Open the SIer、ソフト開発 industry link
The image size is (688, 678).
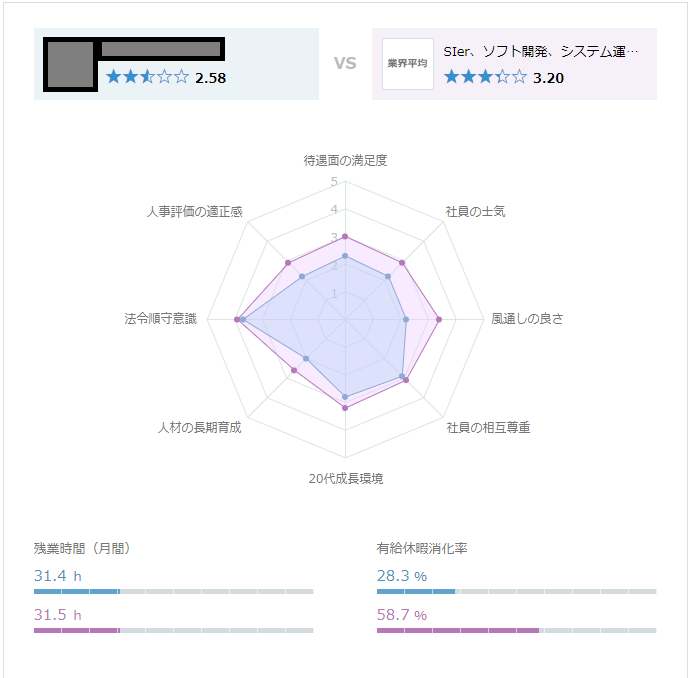(540, 51)
